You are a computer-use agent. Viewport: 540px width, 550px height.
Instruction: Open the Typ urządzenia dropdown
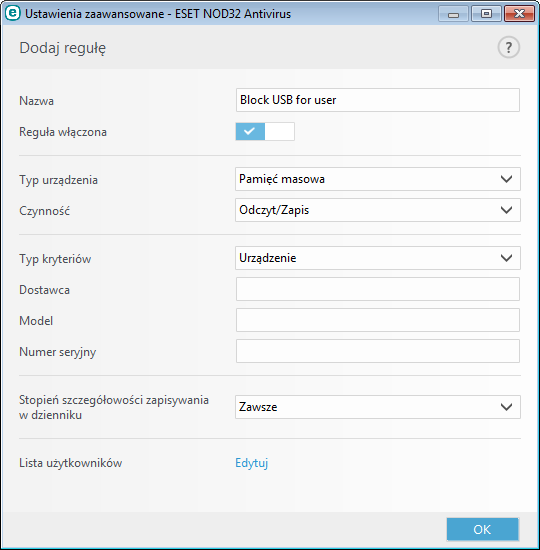click(378, 179)
